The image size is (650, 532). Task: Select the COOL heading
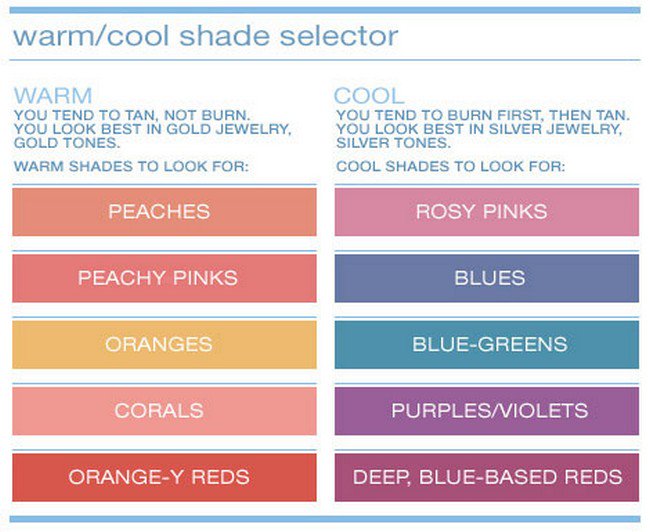tap(368, 96)
